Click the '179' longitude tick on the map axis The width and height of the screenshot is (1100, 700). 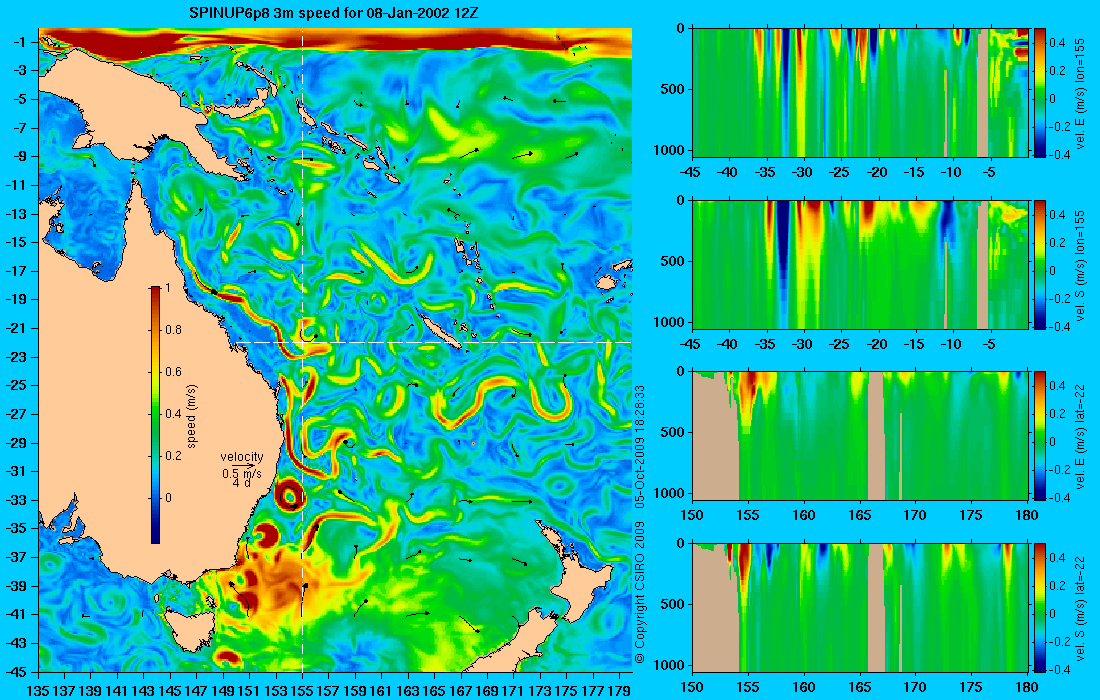[619, 691]
